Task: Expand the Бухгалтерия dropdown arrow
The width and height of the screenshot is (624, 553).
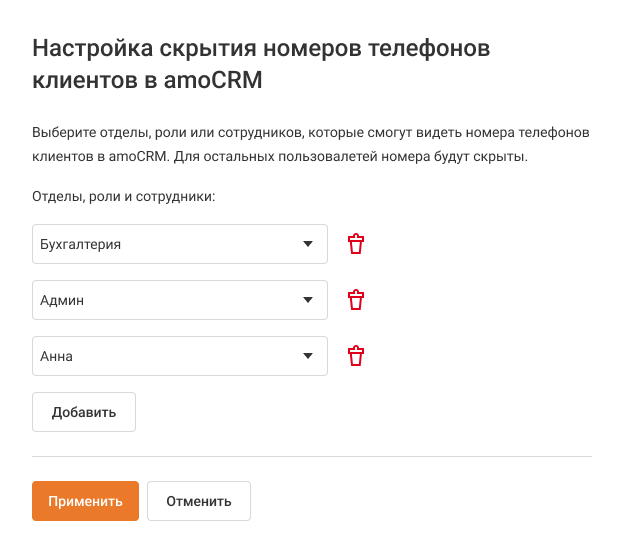Action: coord(308,244)
